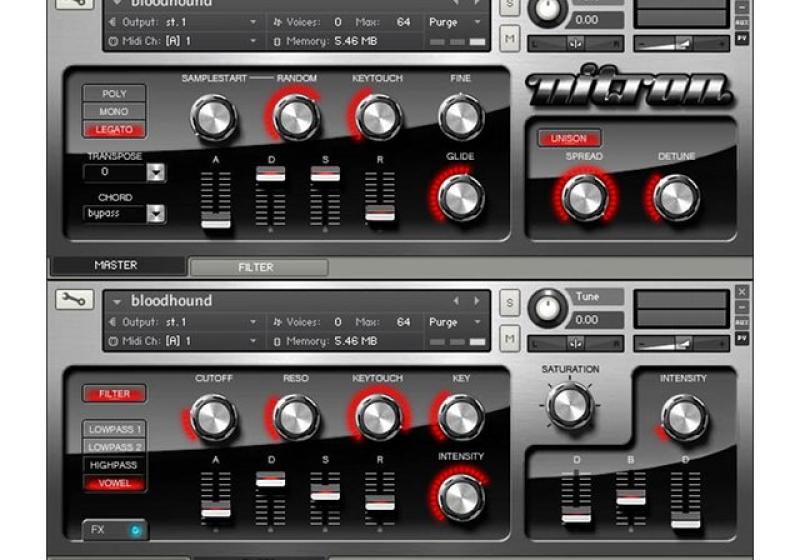The image size is (800, 560).
Task: Click the RESO knob
Action: (x=296, y=418)
